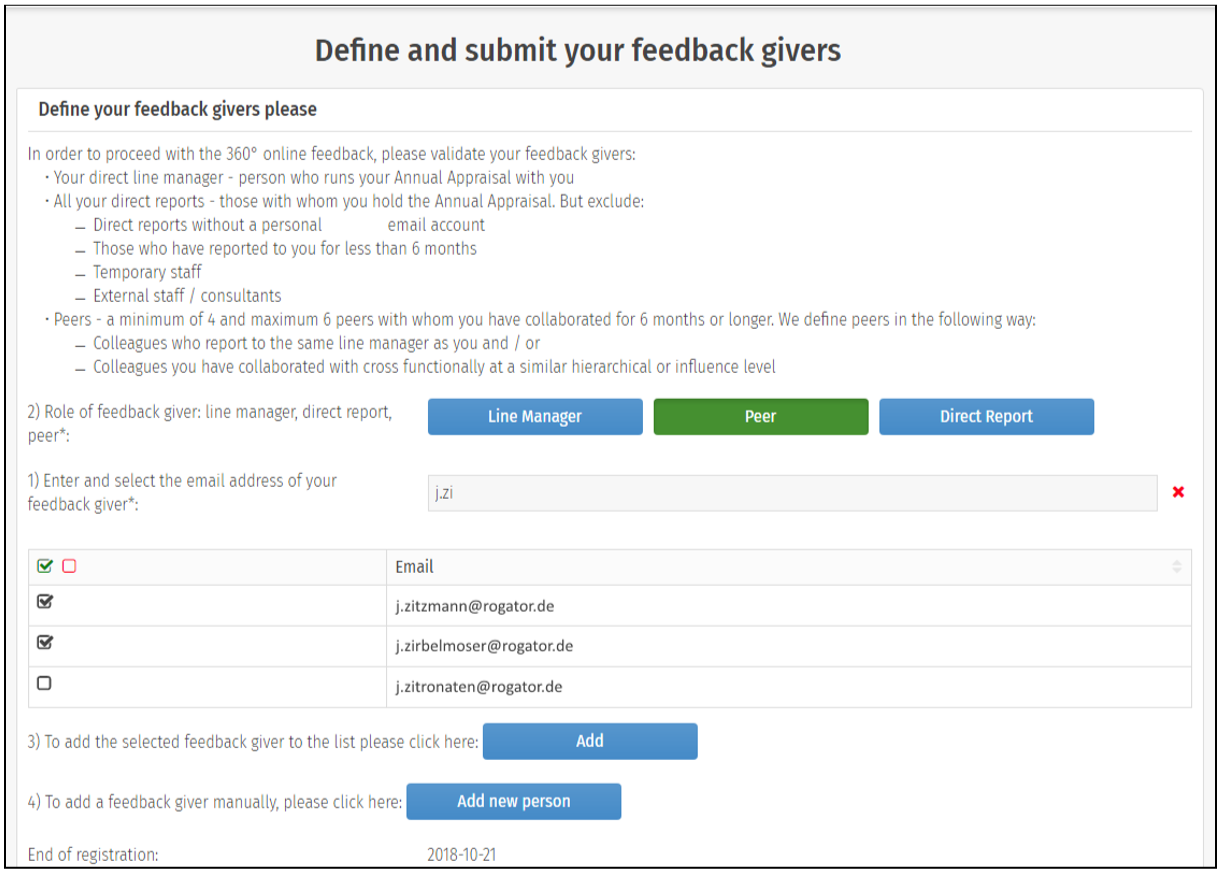
Task: Tick the j.zitronaten@rogator.de checkbox
Action: coord(45,684)
